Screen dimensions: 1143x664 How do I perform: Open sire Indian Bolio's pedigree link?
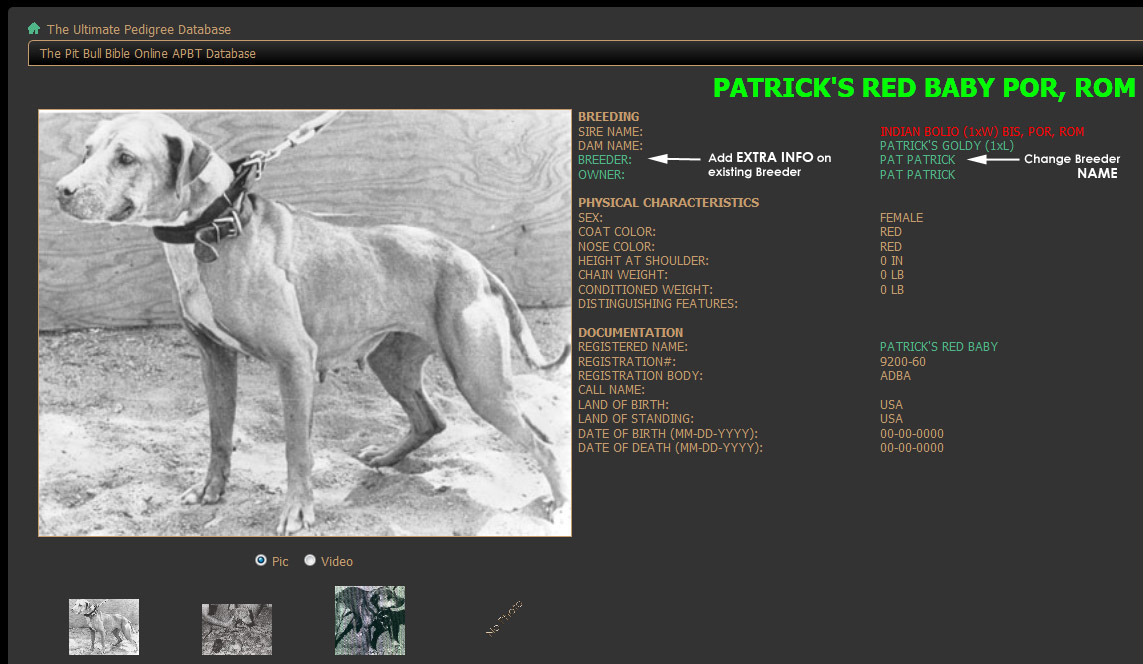pyautogui.click(x=981, y=132)
